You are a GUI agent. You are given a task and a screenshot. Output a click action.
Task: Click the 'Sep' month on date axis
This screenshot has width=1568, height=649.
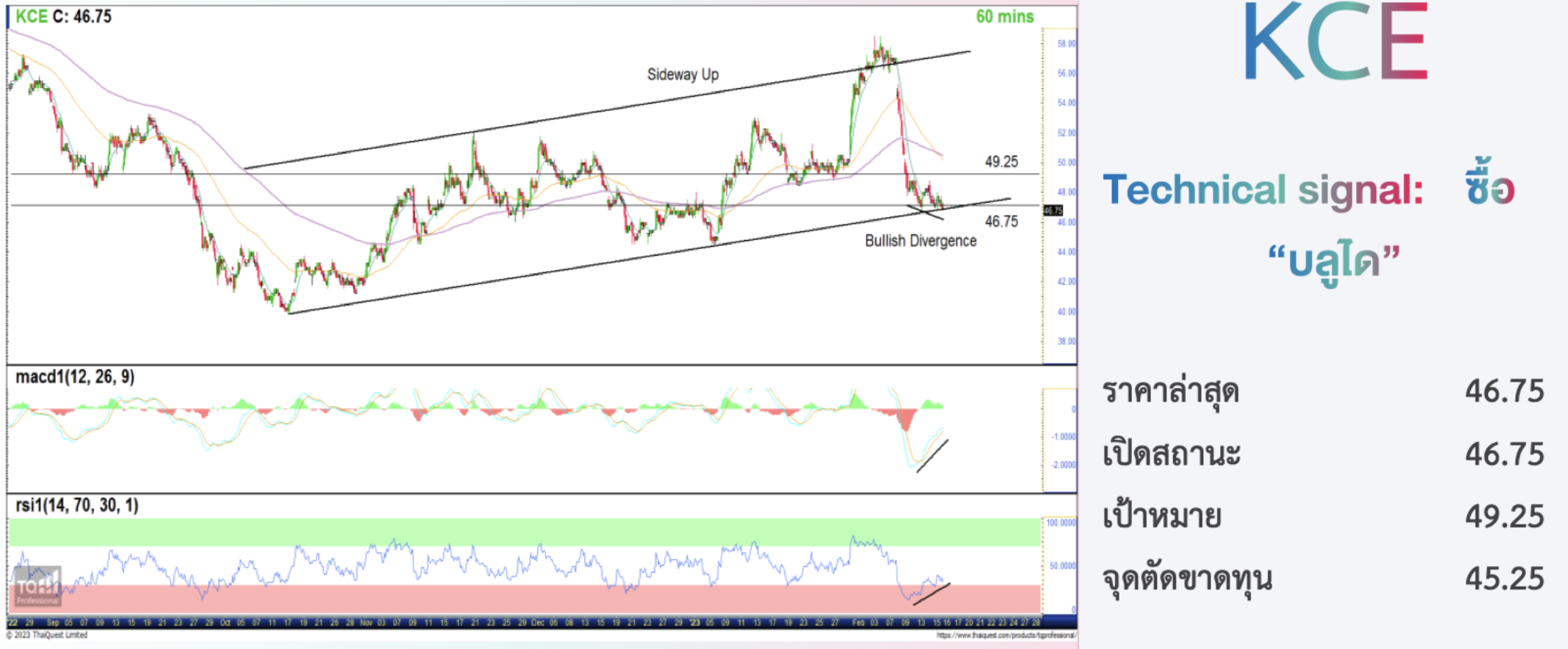[52, 623]
